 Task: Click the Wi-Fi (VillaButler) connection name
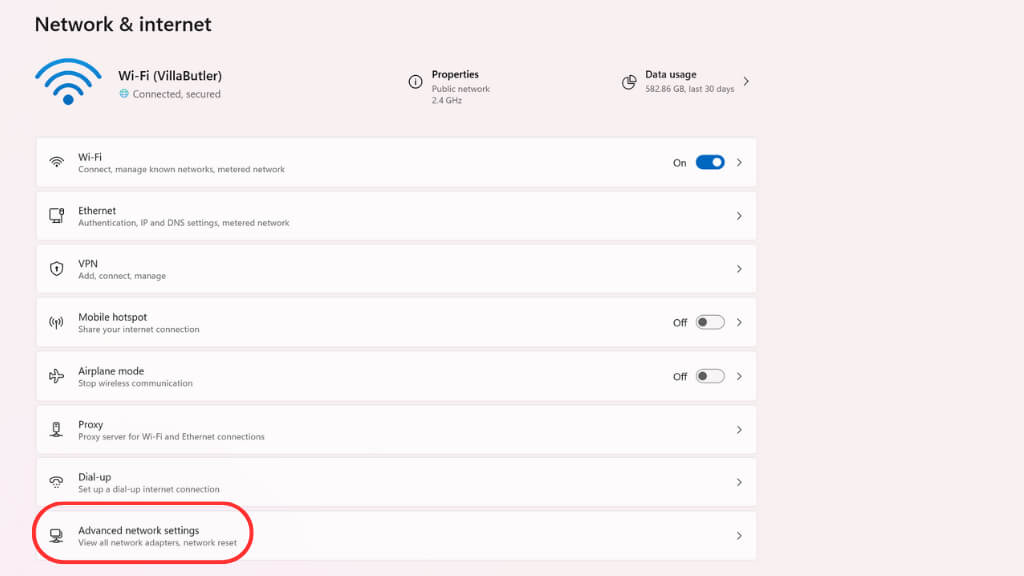click(x=168, y=76)
